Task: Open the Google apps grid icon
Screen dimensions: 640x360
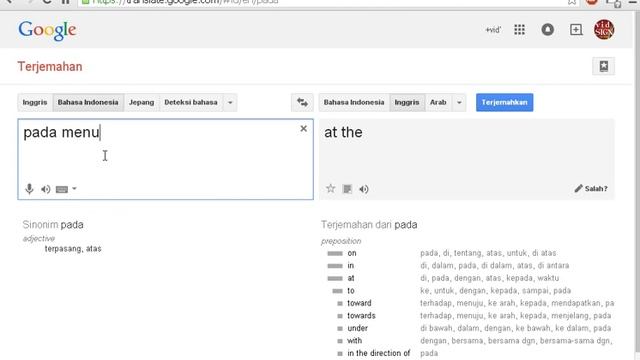Action: pyautogui.click(x=519, y=30)
